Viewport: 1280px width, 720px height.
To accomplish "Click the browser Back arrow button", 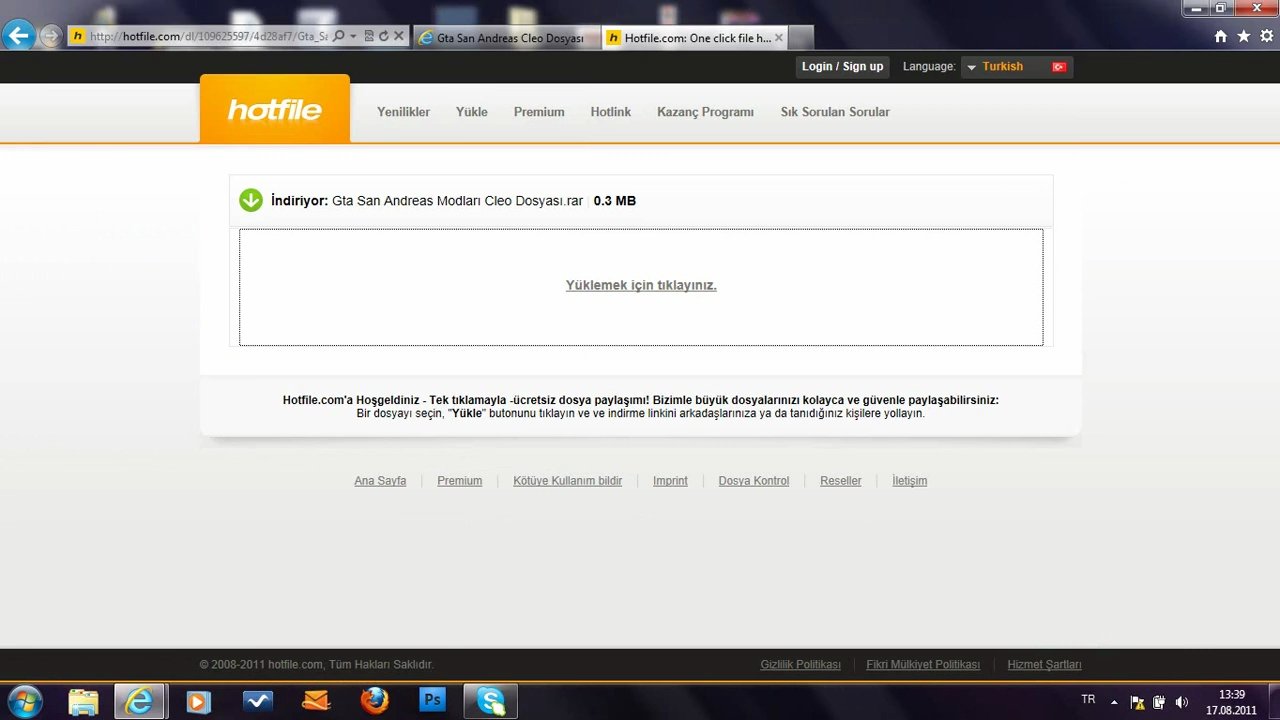I will 18,37.
